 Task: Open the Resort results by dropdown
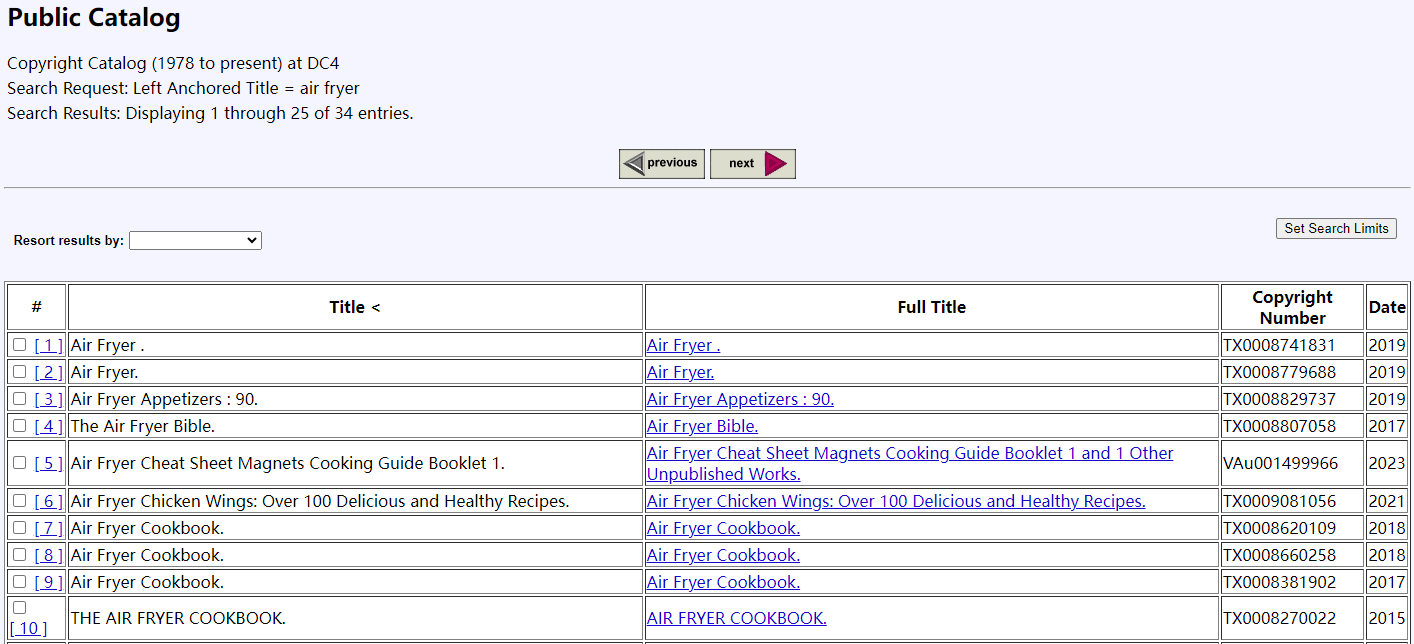(195, 240)
